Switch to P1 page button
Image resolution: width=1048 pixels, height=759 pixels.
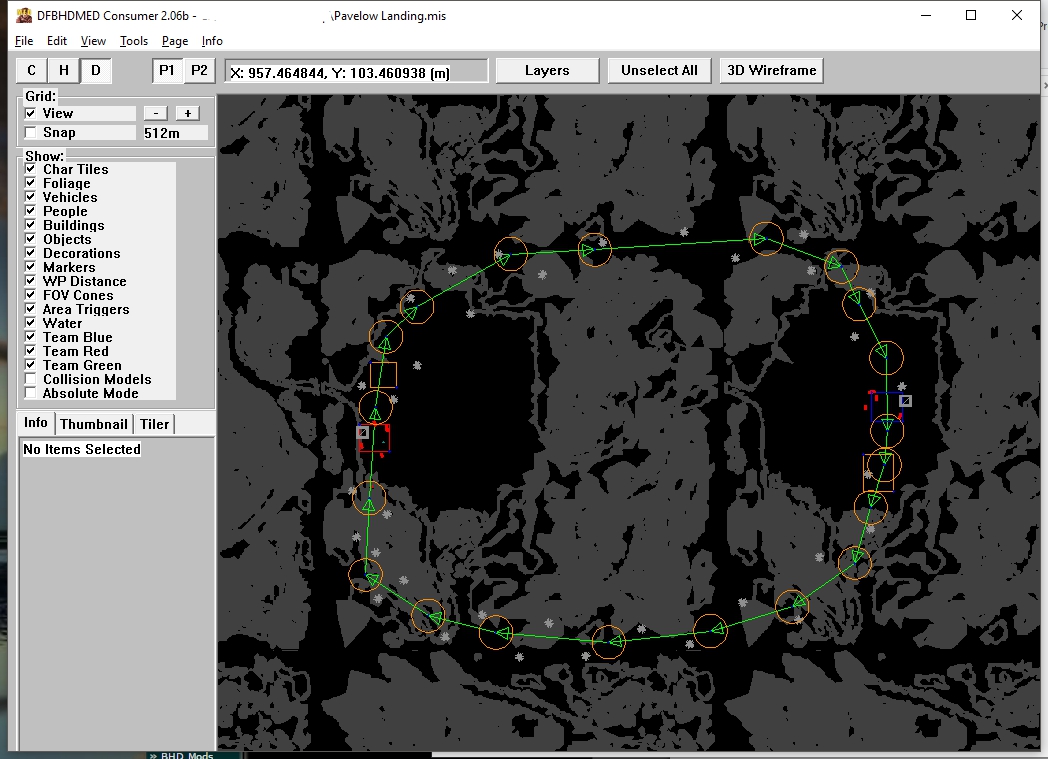tap(167, 70)
